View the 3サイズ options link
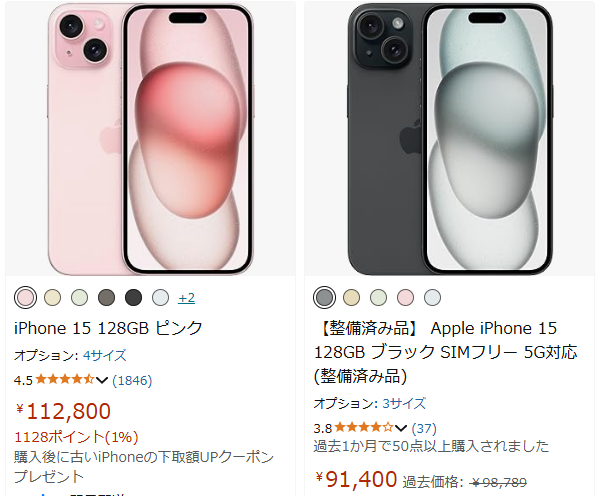Image resolution: width=600 pixels, height=496 pixels. coord(404,403)
